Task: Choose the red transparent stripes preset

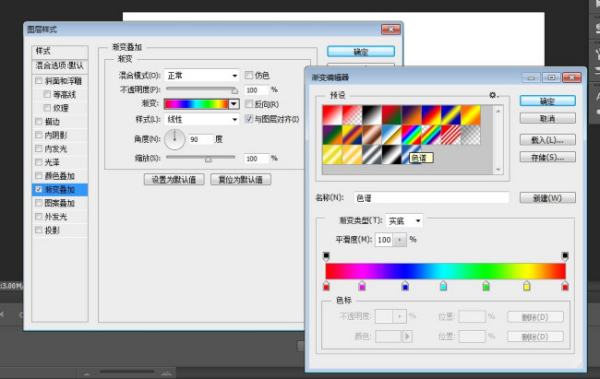Action: (452, 135)
